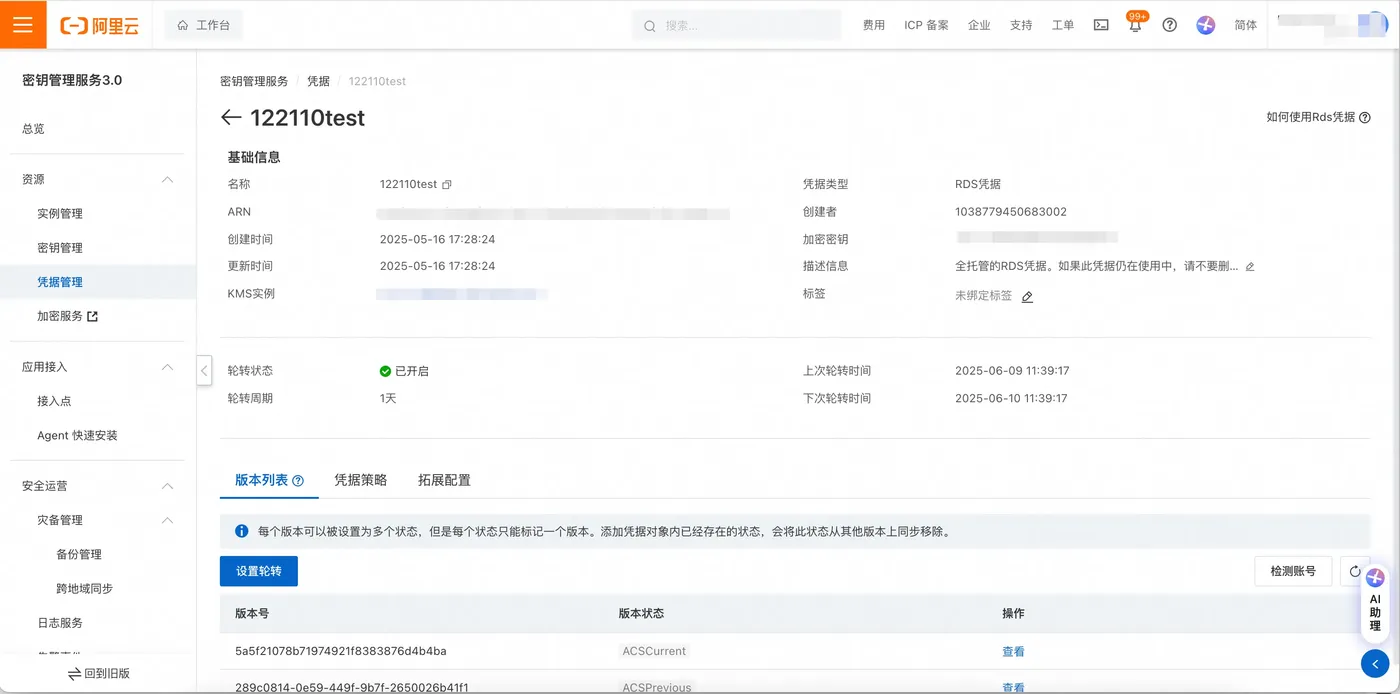Refresh the version list
The image size is (1400, 694).
(1355, 571)
